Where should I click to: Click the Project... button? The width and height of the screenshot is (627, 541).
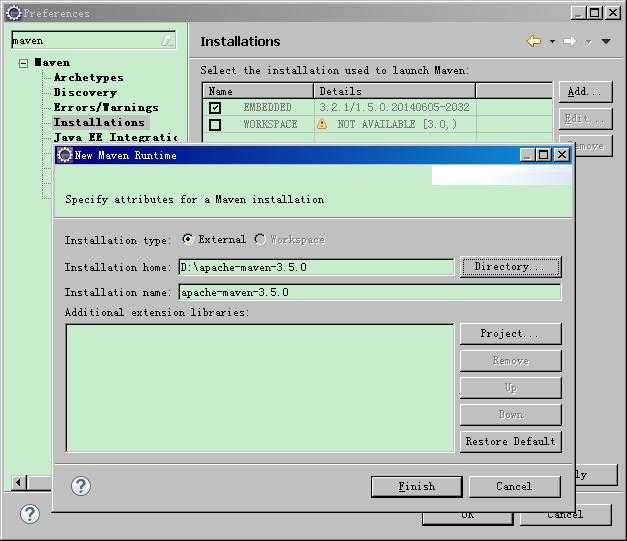click(x=511, y=333)
